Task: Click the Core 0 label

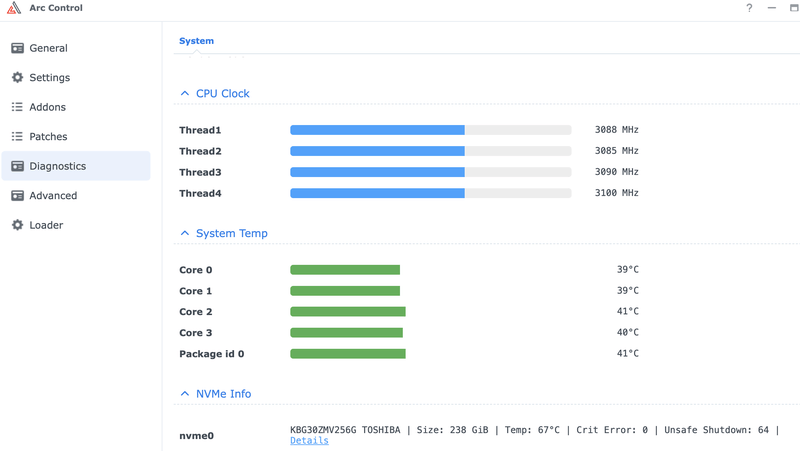Action: (195, 270)
